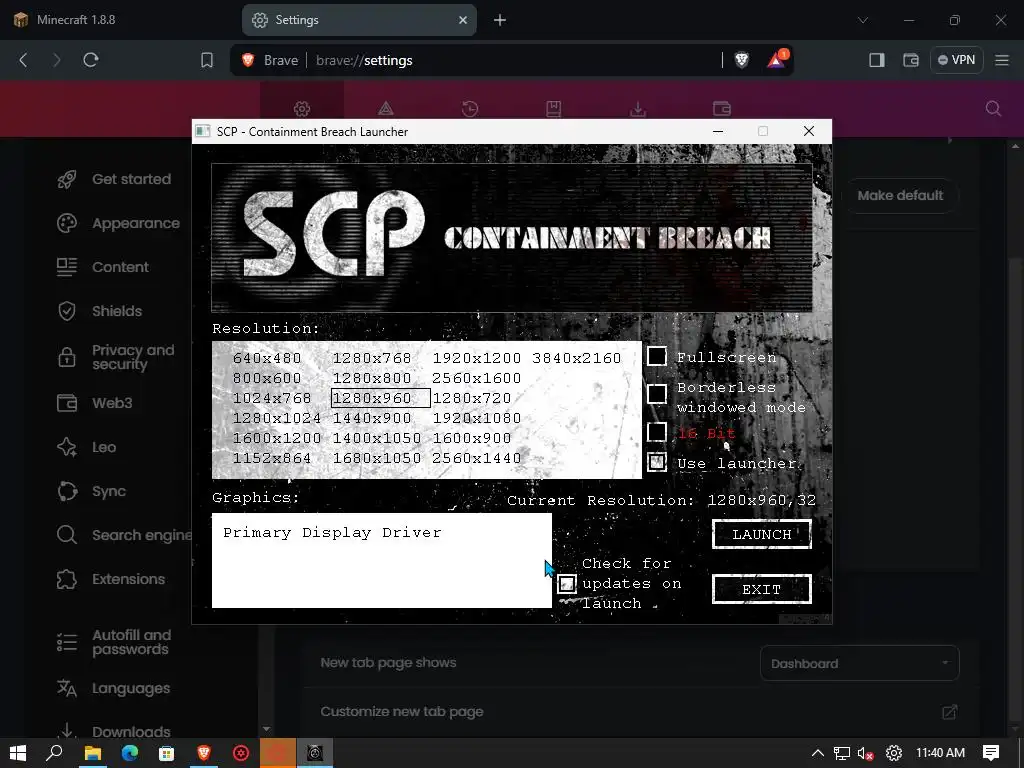Viewport: 1024px width, 768px height.
Task: Open the Brave Wallet icon
Action: click(910, 60)
